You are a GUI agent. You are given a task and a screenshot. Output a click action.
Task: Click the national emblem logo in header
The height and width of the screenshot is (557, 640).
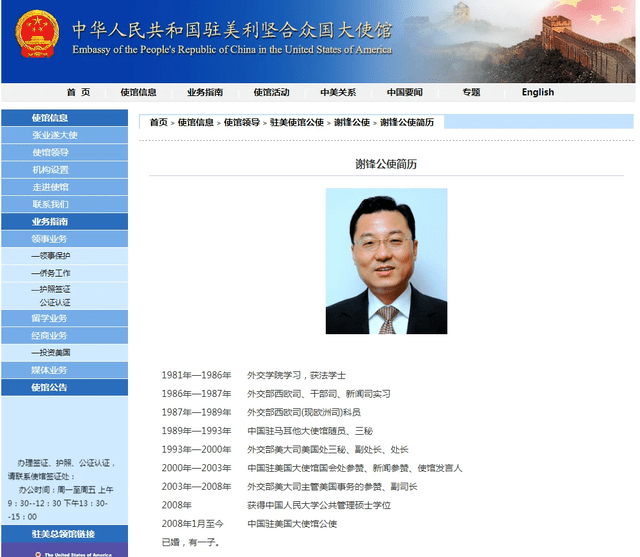(37, 34)
